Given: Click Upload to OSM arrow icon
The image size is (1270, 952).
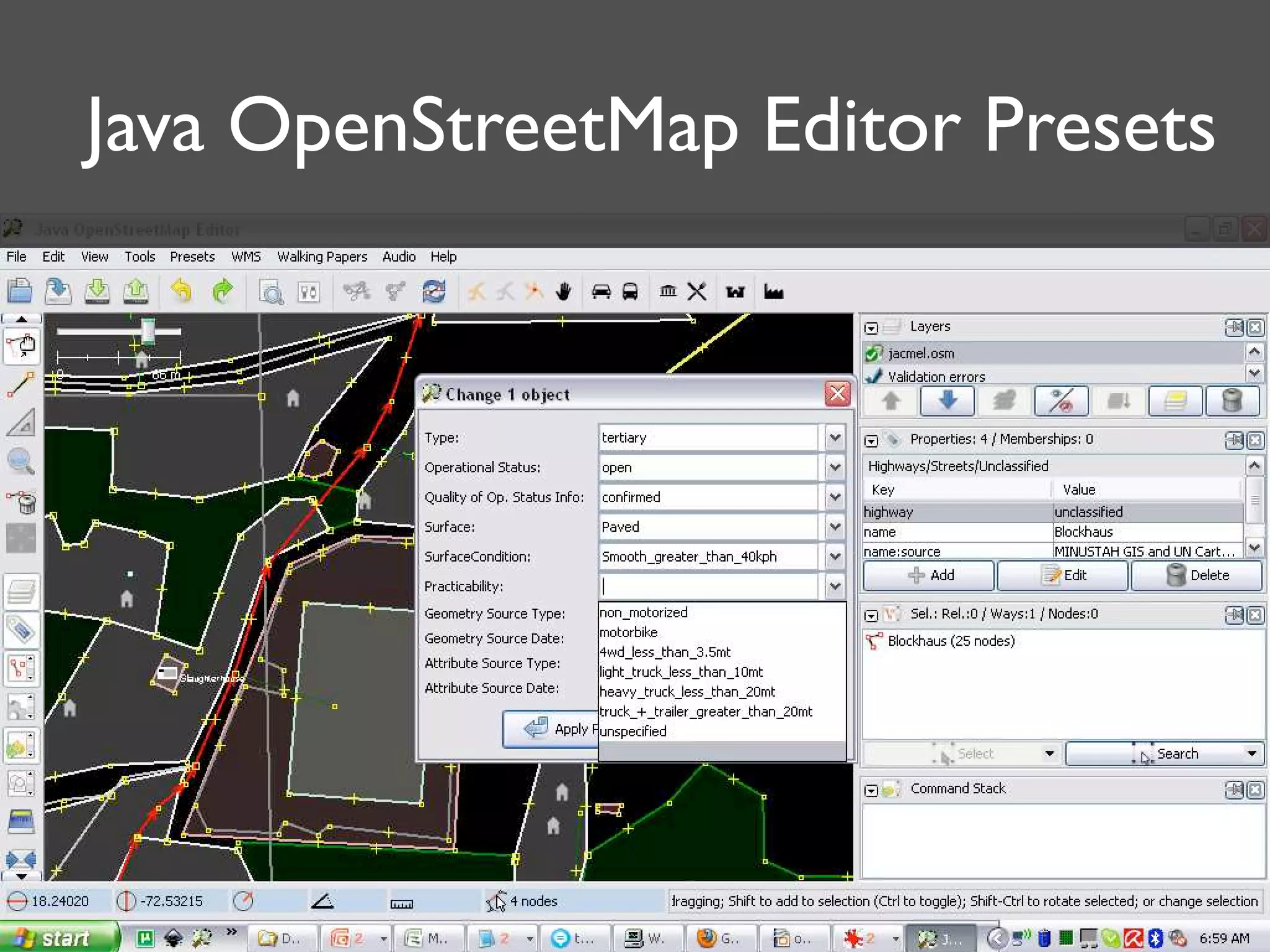Looking at the screenshot, I should [x=136, y=291].
